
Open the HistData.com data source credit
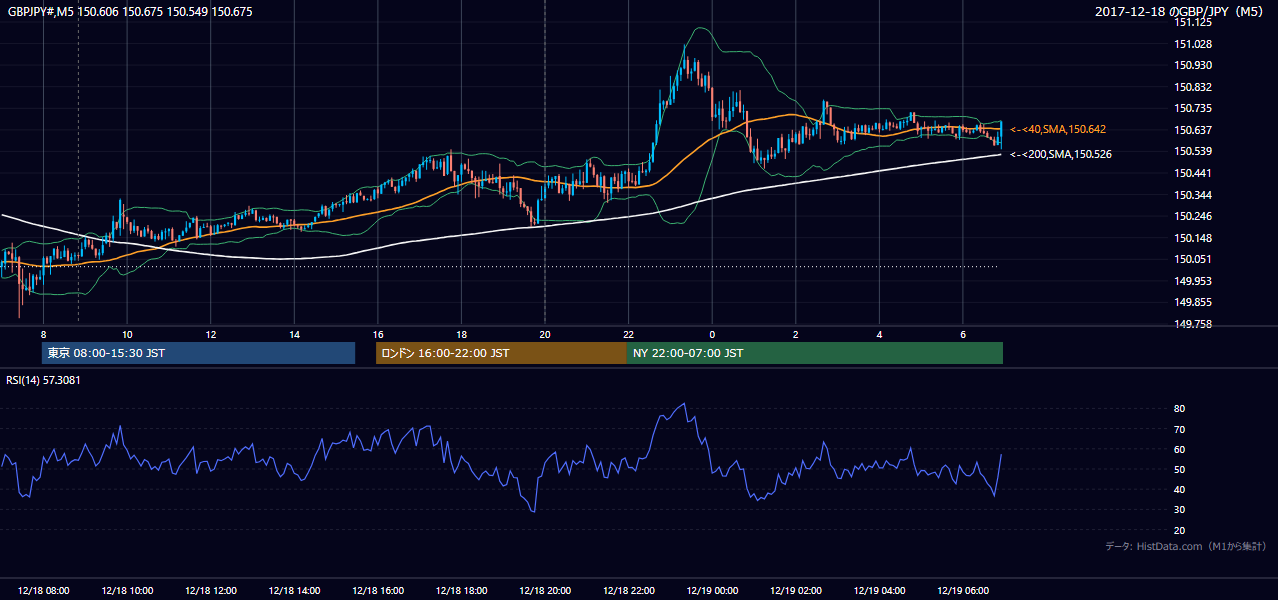click(1186, 546)
